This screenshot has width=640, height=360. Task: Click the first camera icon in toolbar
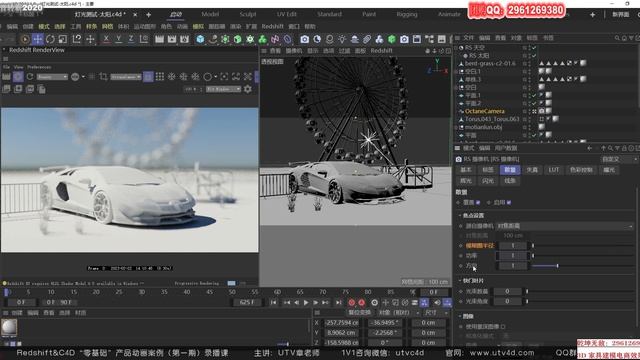304,39
